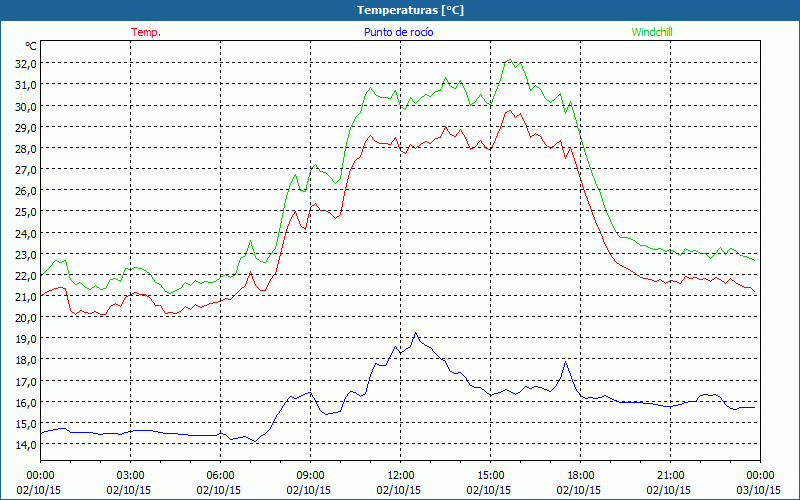Select the red 'Temp.' legend label
This screenshot has height=500, width=800.
point(146,32)
